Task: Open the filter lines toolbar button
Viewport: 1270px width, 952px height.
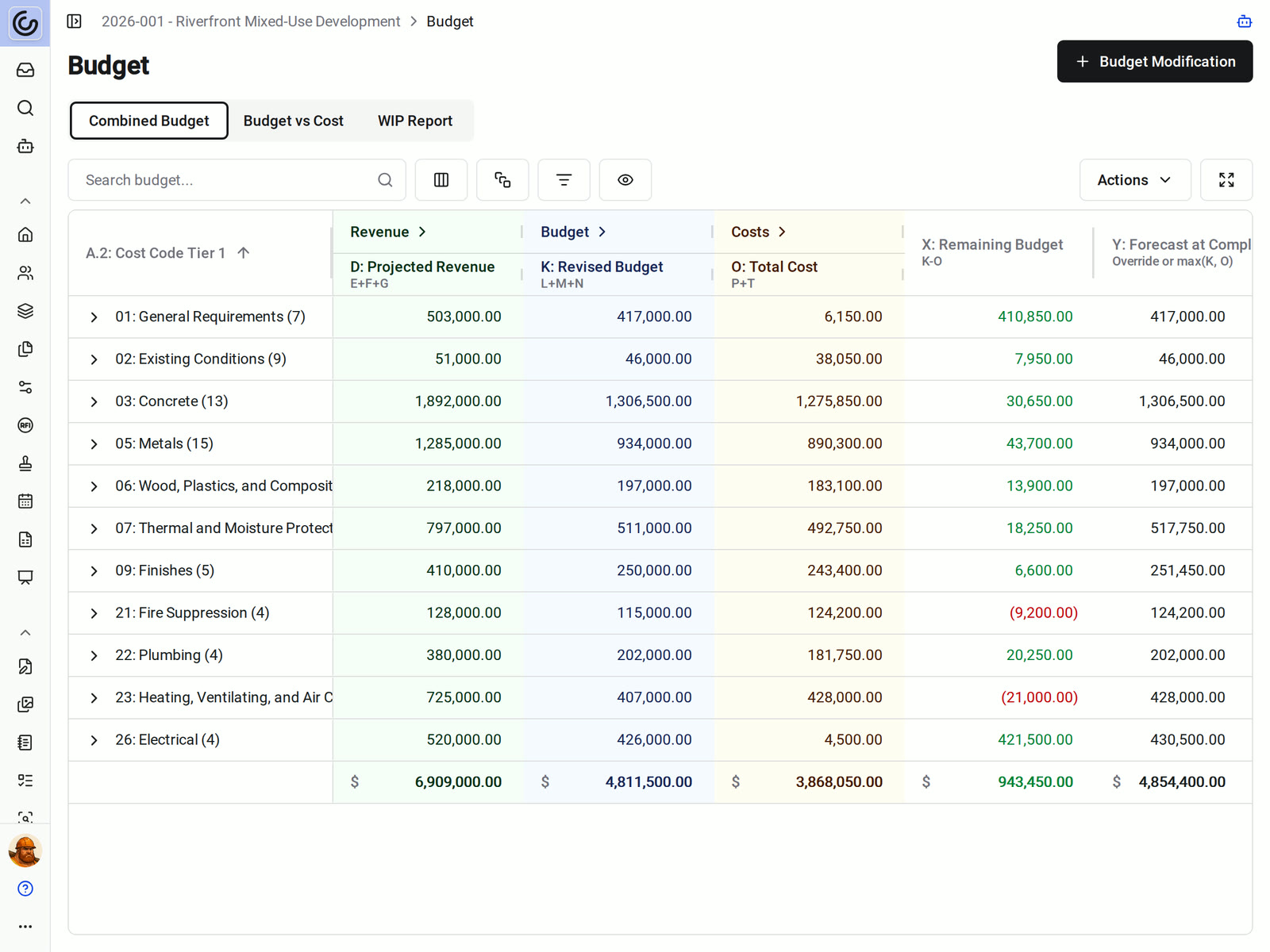Action: (x=564, y=180)
